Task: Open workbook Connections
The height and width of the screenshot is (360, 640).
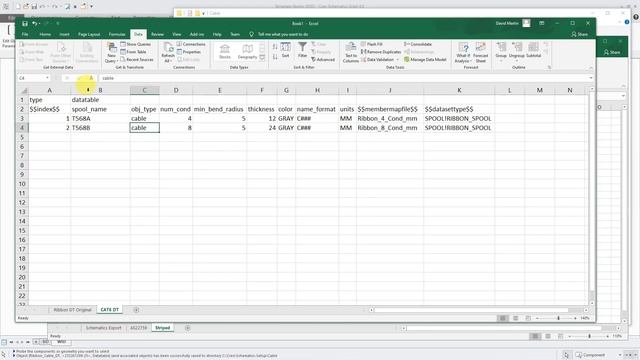Action: point(191,44)
